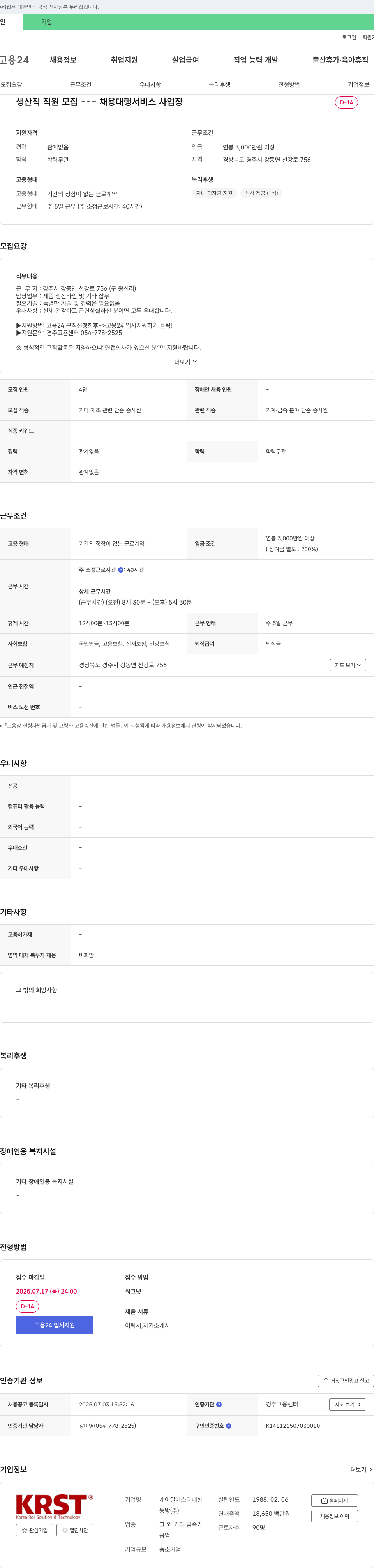Expand job description with 더보기

pyautogui.click(x=186, y=362)
